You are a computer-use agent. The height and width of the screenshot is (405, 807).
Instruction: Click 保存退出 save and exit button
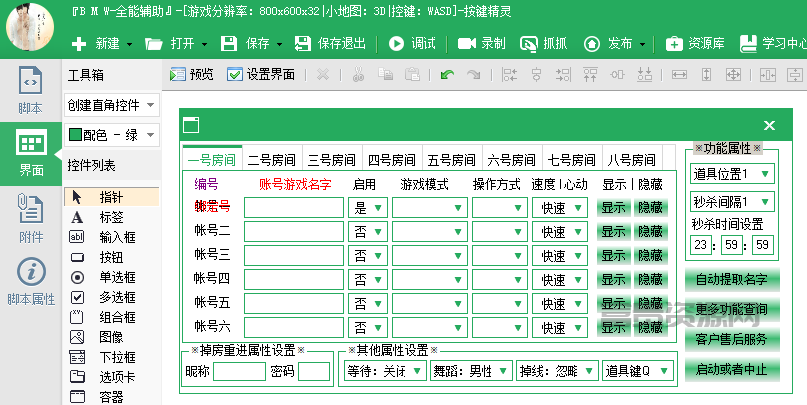330,44
